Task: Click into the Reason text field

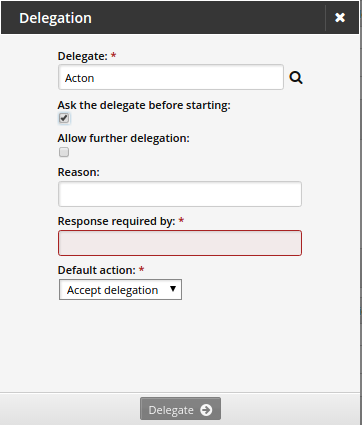Action: pyautogui.click(x=180, y=194)
